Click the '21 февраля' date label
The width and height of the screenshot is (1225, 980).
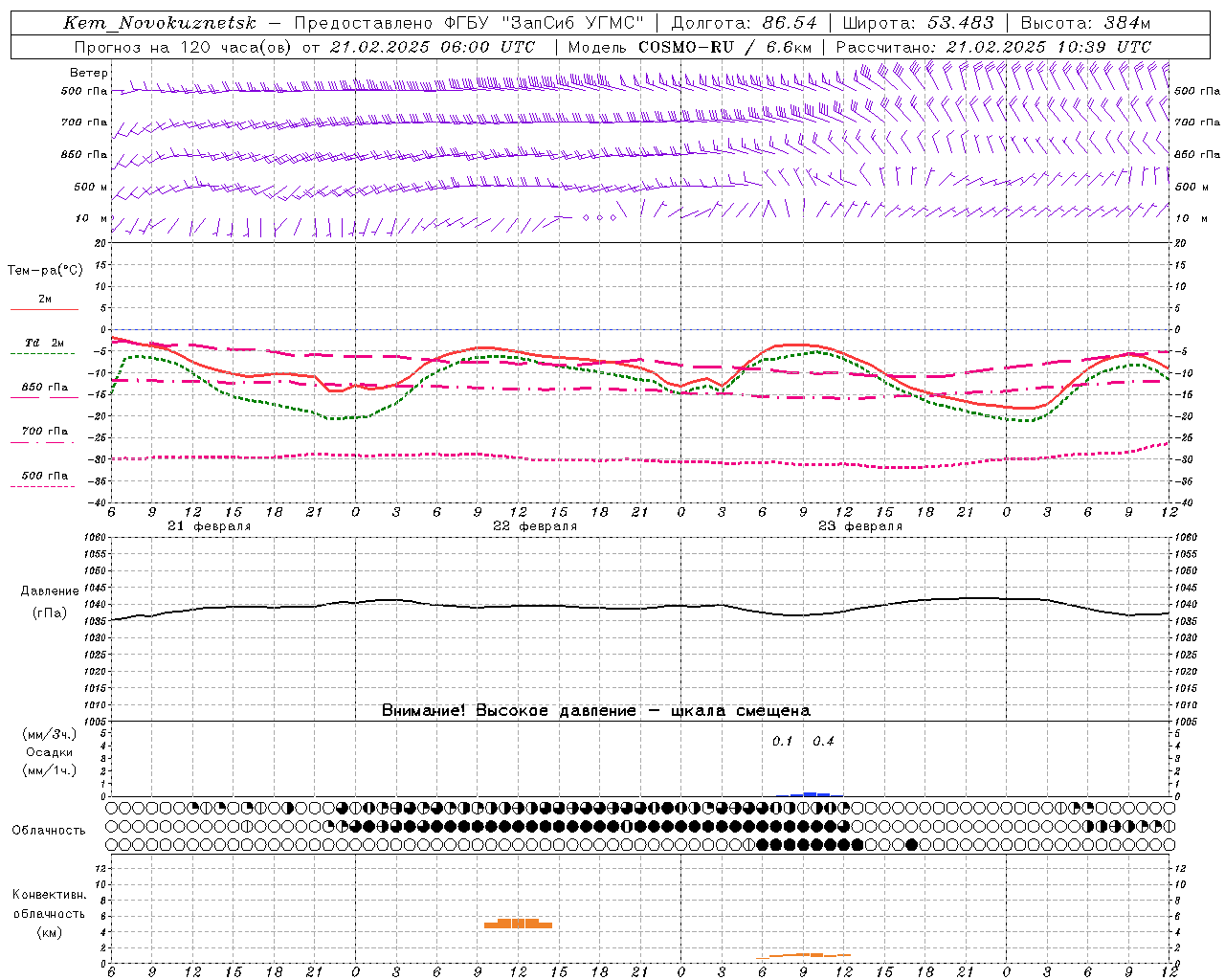tap(210, 526)
